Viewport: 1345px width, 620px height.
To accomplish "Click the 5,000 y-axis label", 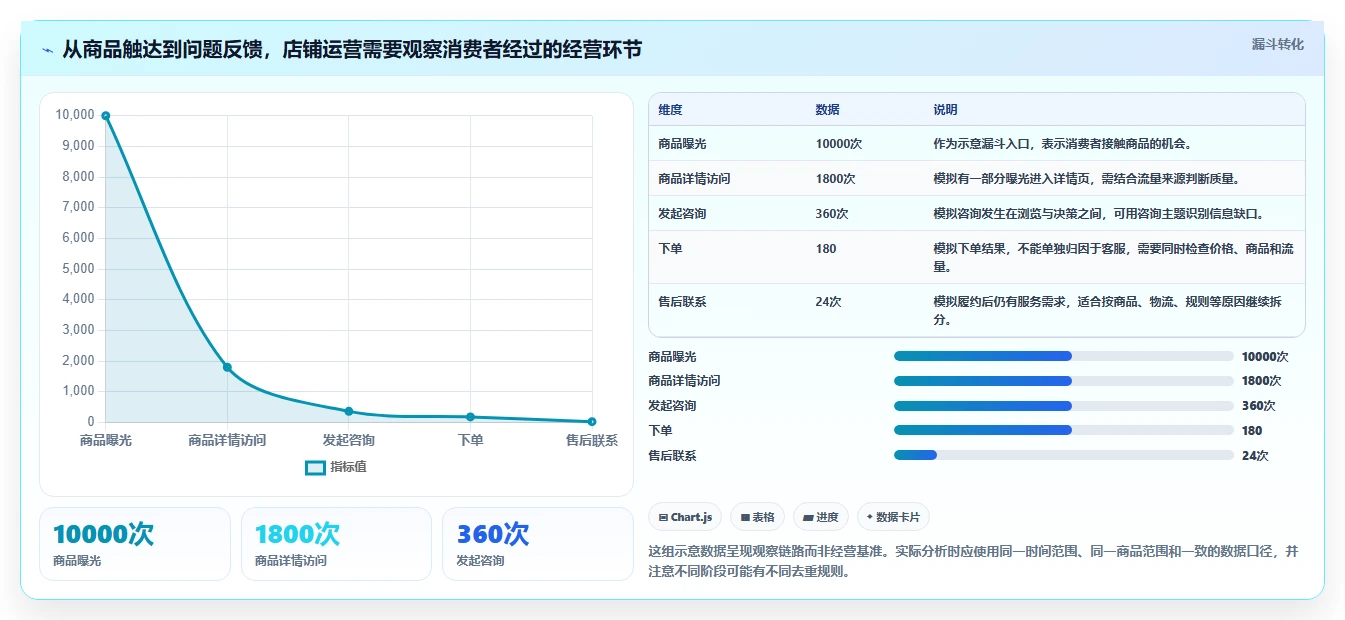I will [78, 269].
